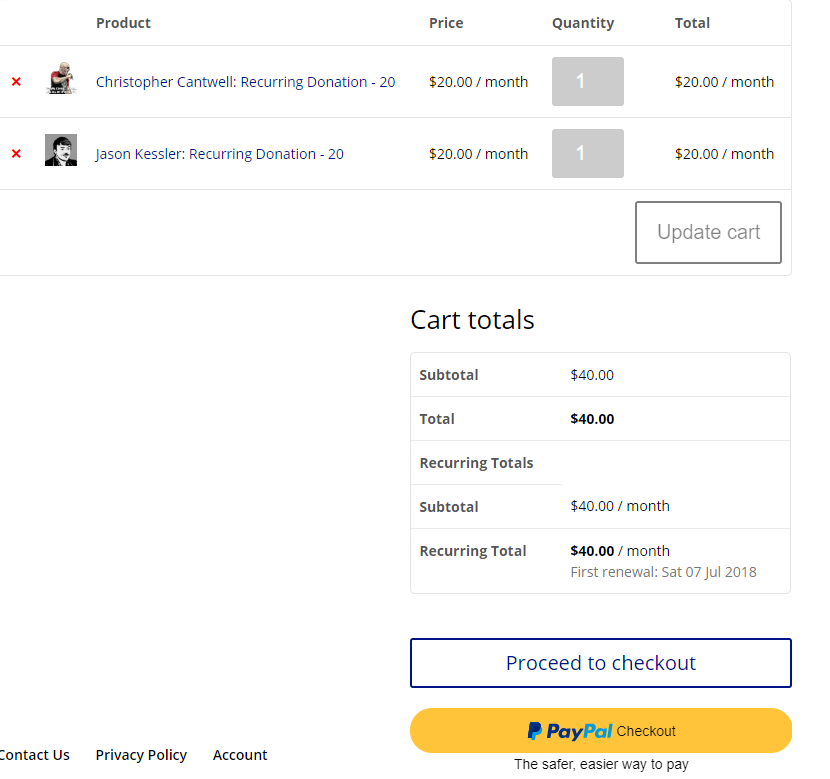Pay with PayPal Checkout button

pos(601,731)
